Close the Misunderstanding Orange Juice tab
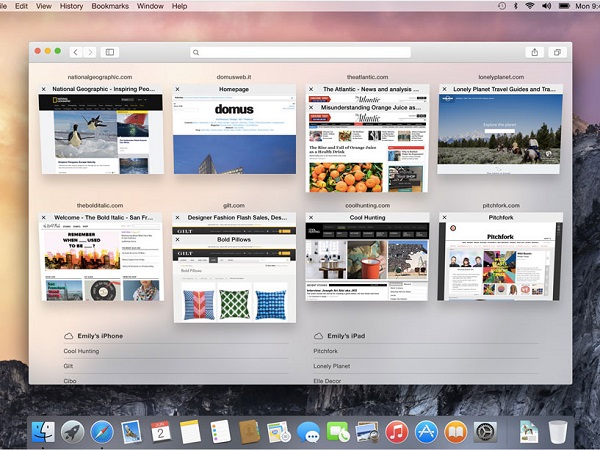This screenshot has width=600, height=450. tap(311, 108)
